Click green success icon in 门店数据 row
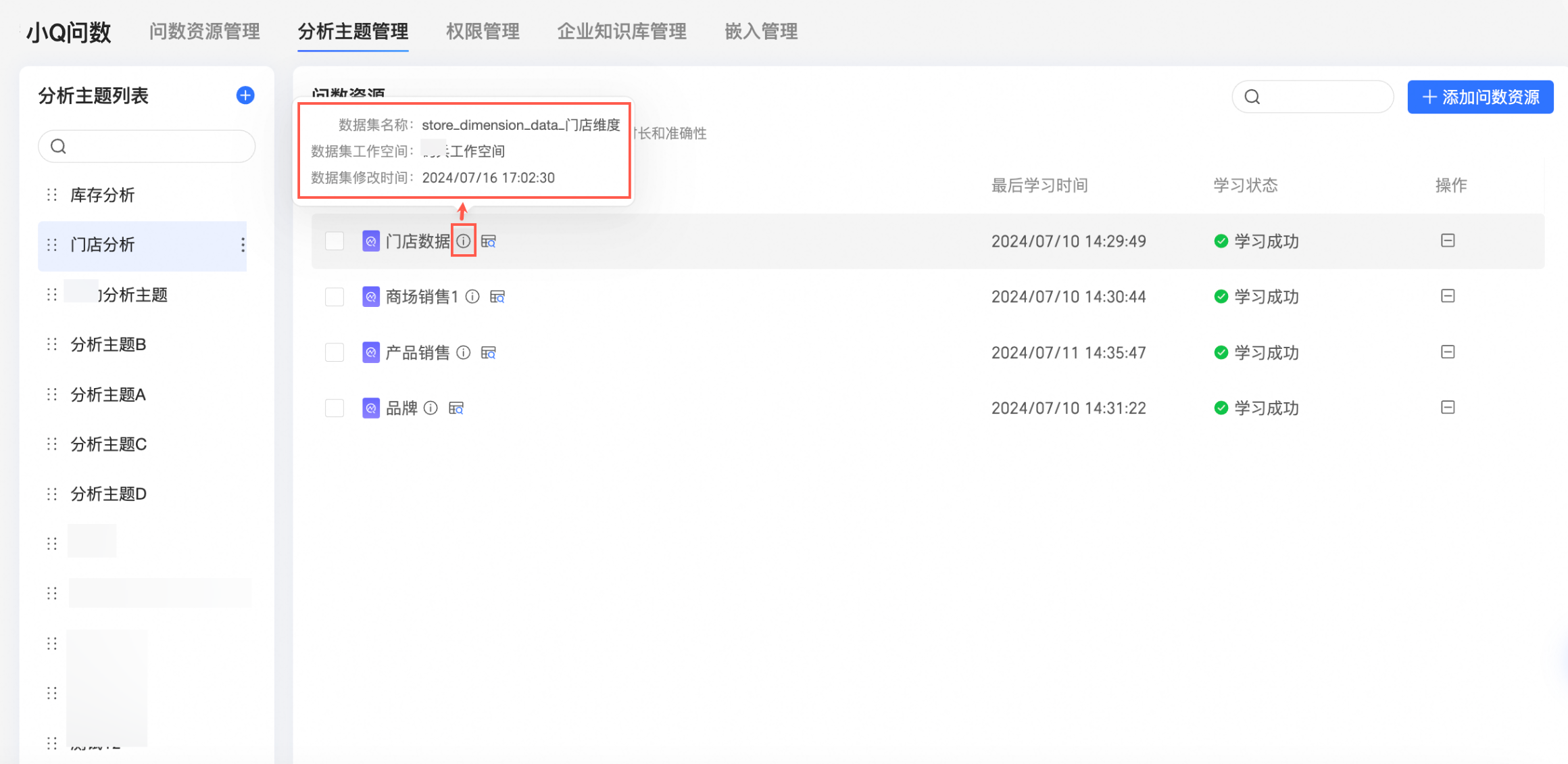This screenshot has height=764, width=1568. (x=1221, y=241)
